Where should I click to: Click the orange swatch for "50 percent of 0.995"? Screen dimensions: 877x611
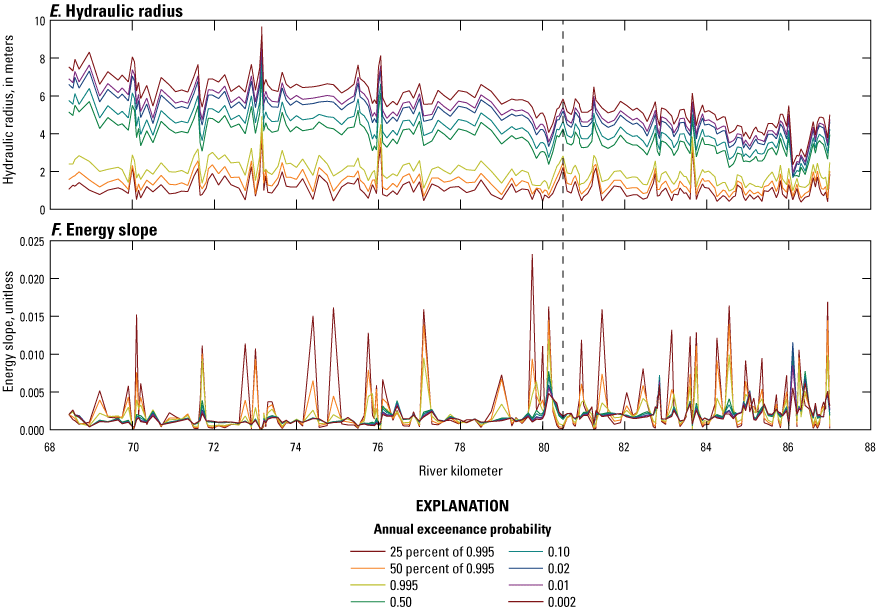[369, 568]
